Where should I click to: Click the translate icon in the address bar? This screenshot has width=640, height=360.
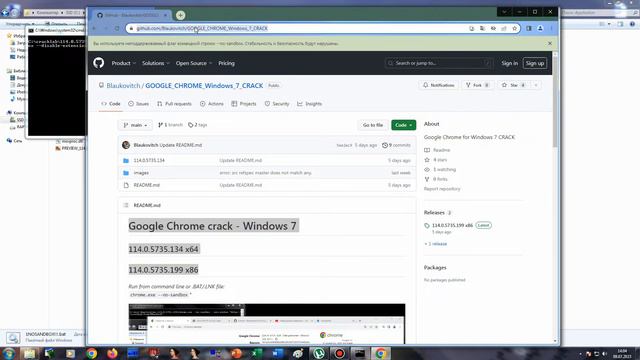pyautogui.click(x=482, y=28)
